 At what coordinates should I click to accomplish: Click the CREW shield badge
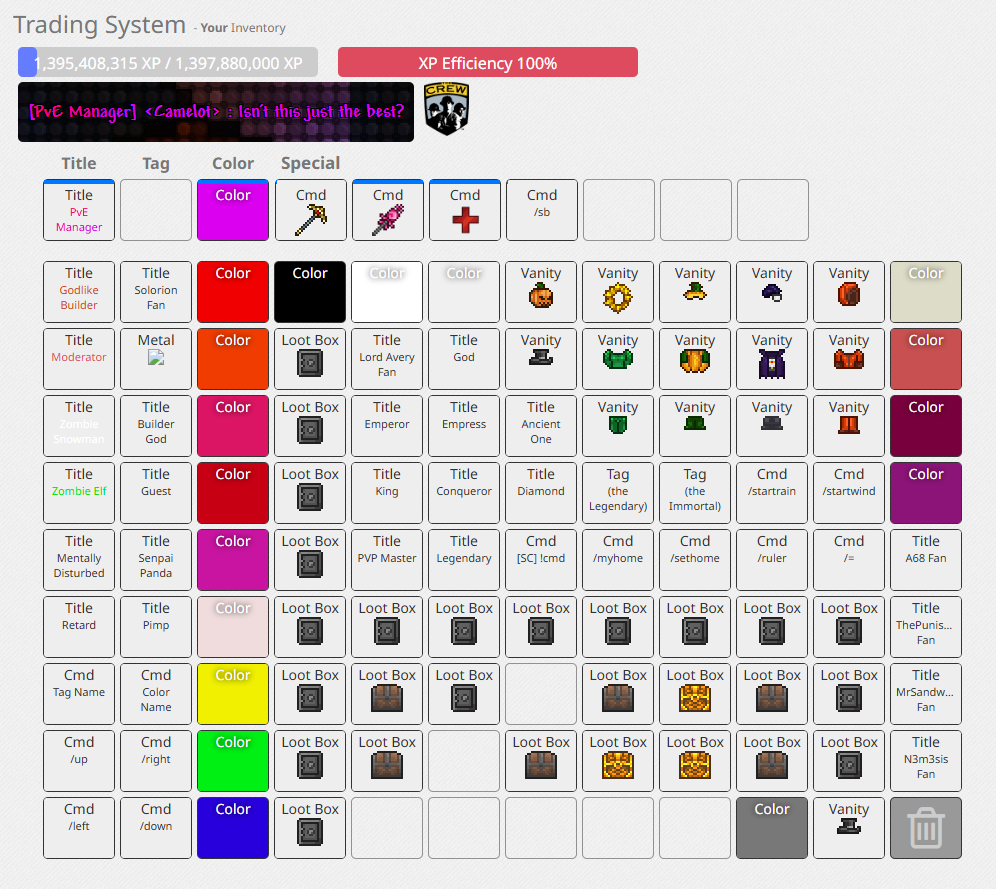tap(446, 110)
